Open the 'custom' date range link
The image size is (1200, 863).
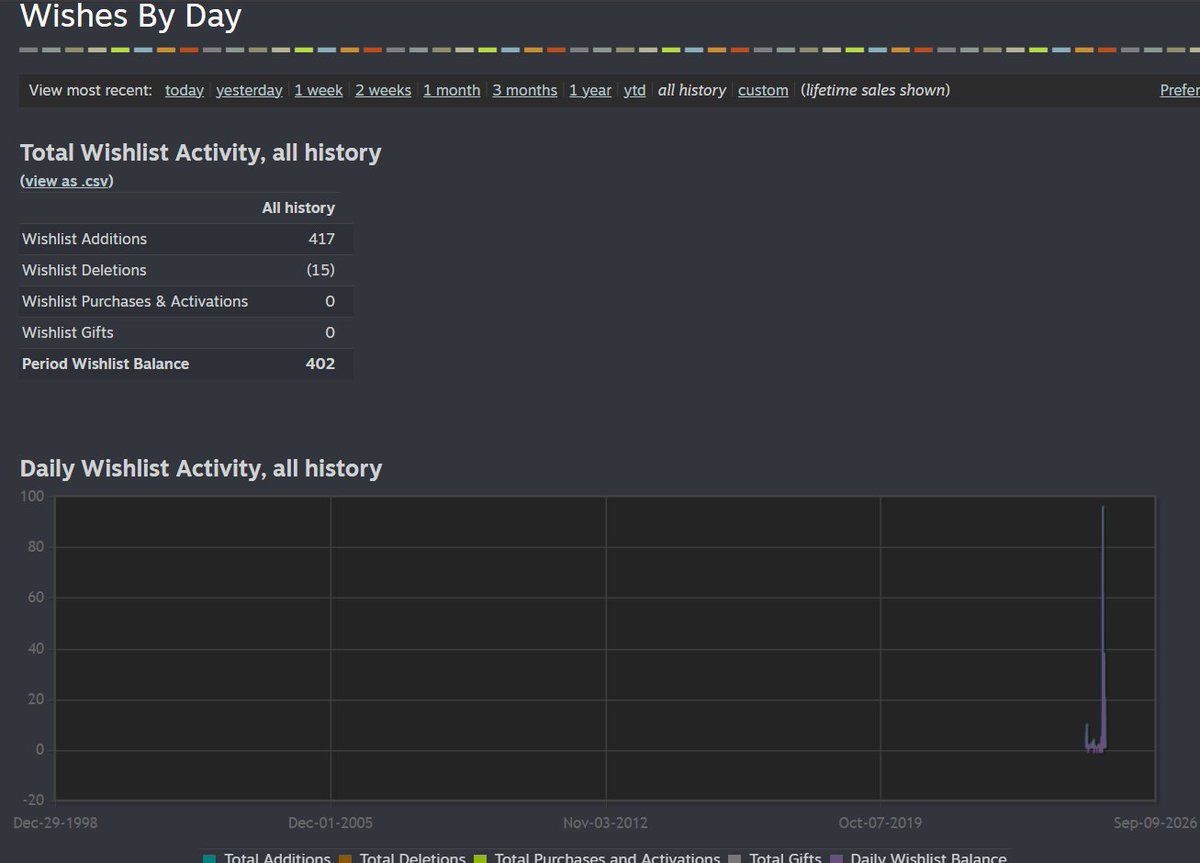(763, 90)
